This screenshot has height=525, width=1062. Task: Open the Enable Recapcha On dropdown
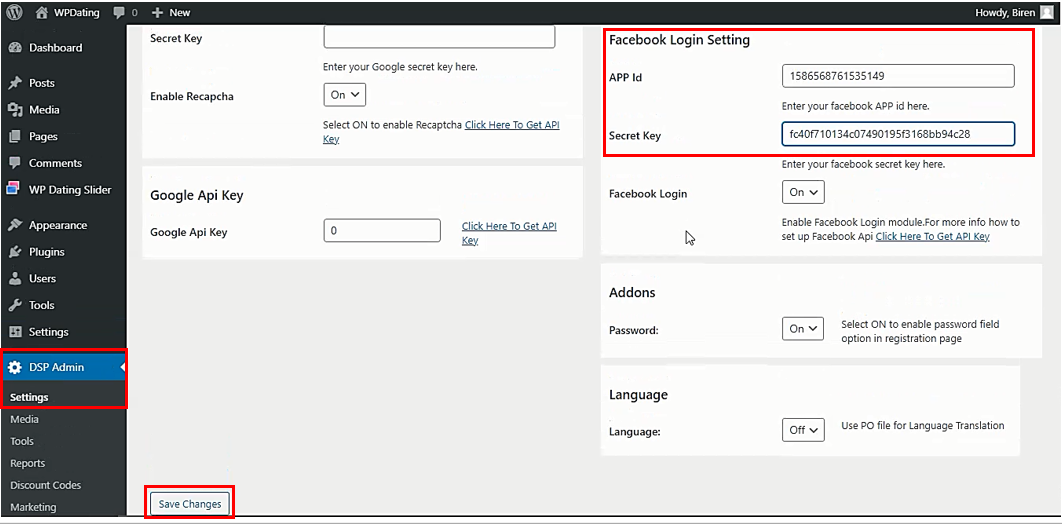345,95
